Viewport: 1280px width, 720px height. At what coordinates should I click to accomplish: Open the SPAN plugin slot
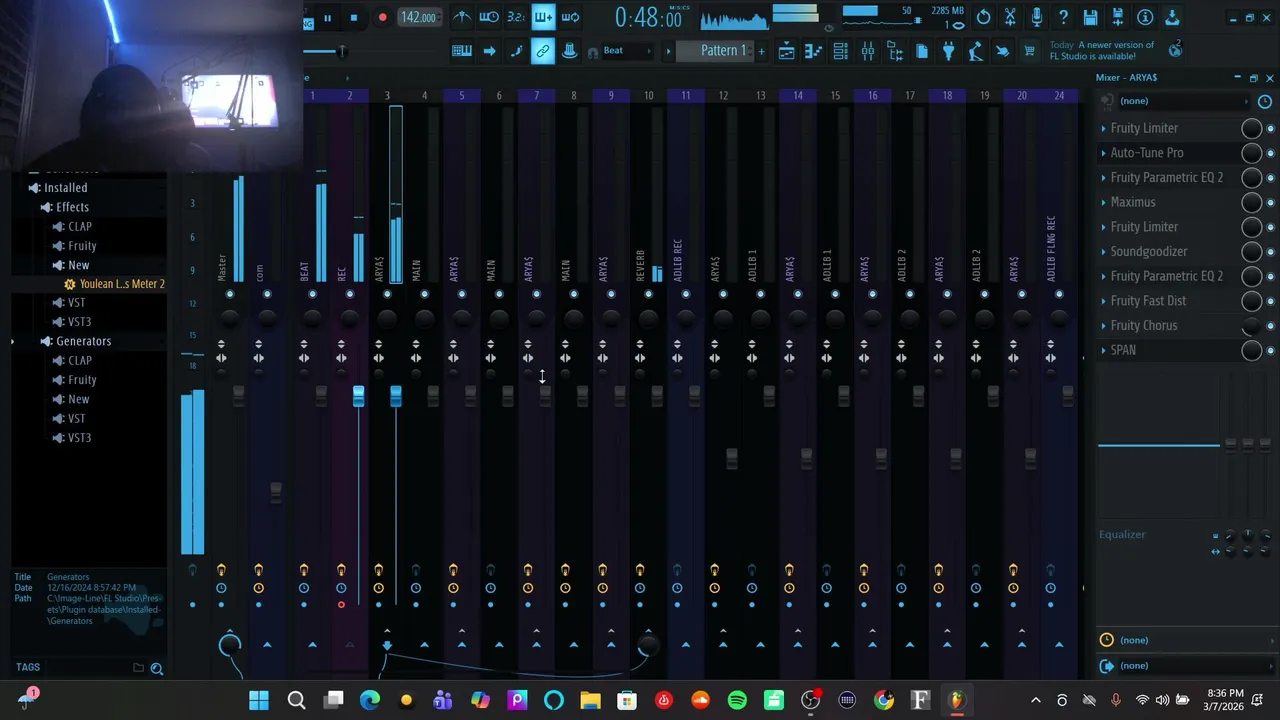[1123, 350]
